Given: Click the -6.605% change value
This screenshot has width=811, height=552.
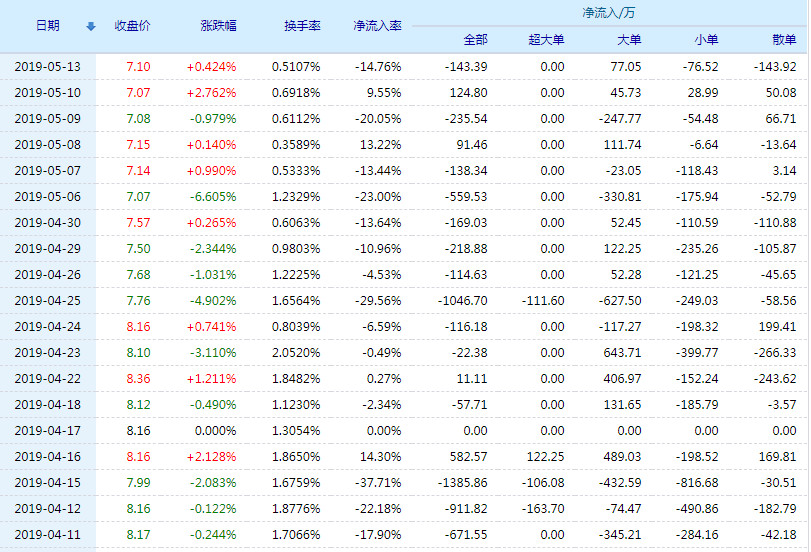Looking at the screenshot, I should [212, 197].
